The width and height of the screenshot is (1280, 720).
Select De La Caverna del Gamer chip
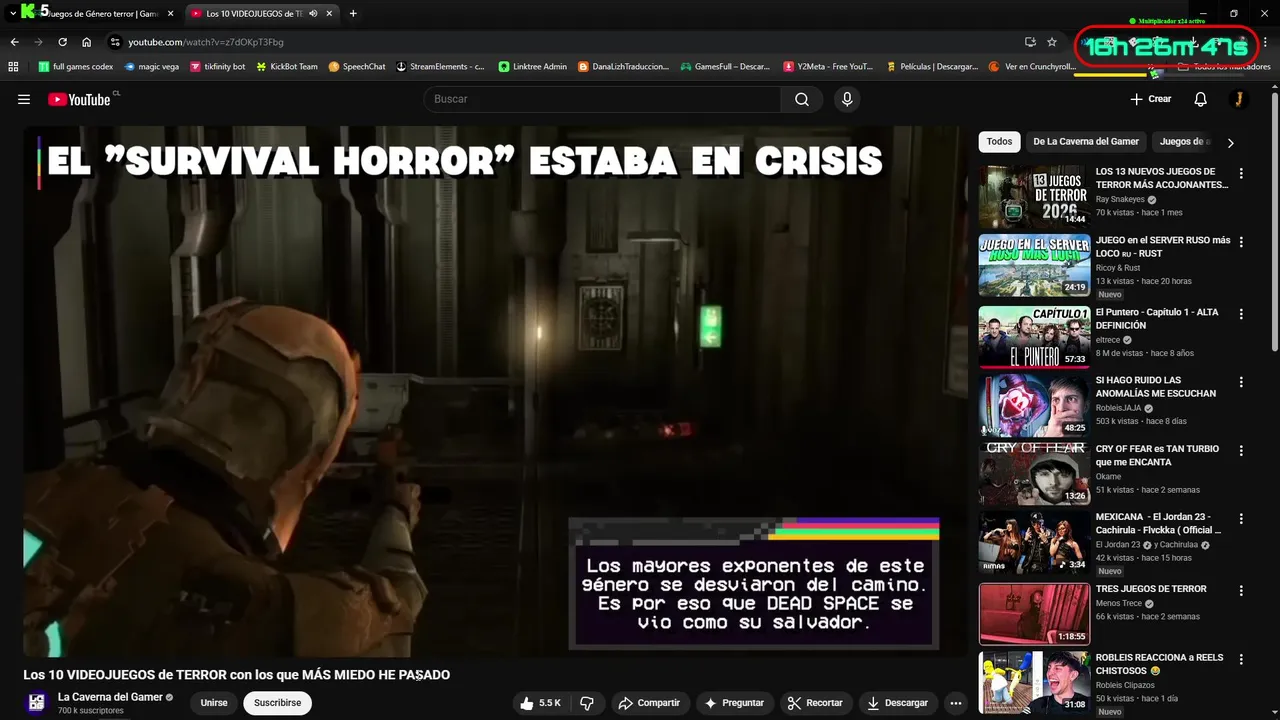[1086, 142]
